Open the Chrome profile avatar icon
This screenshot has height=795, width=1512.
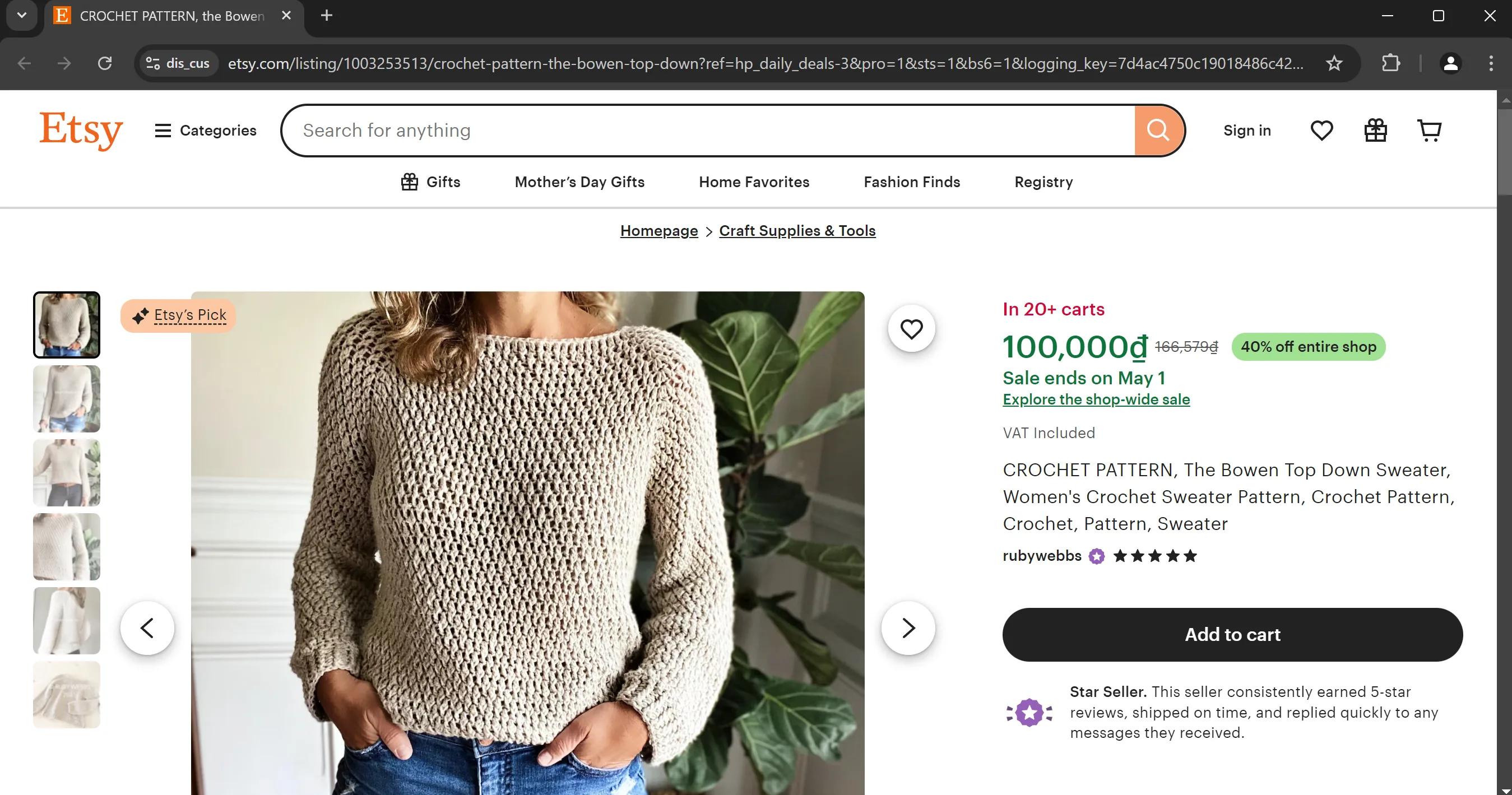point(1450,63)
